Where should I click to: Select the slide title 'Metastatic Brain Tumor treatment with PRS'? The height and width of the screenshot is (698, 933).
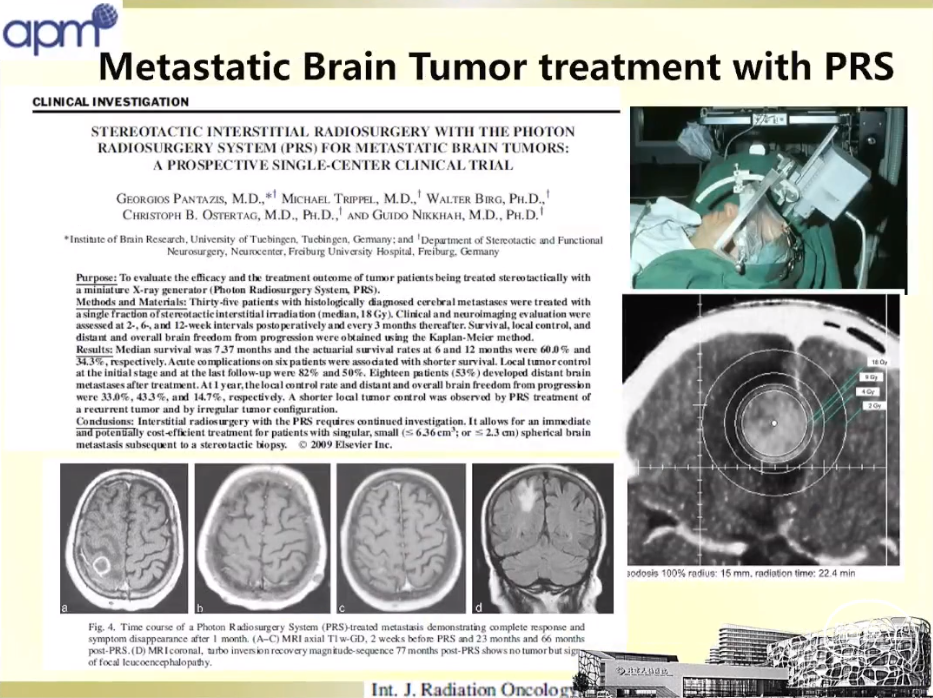(496, 65)
